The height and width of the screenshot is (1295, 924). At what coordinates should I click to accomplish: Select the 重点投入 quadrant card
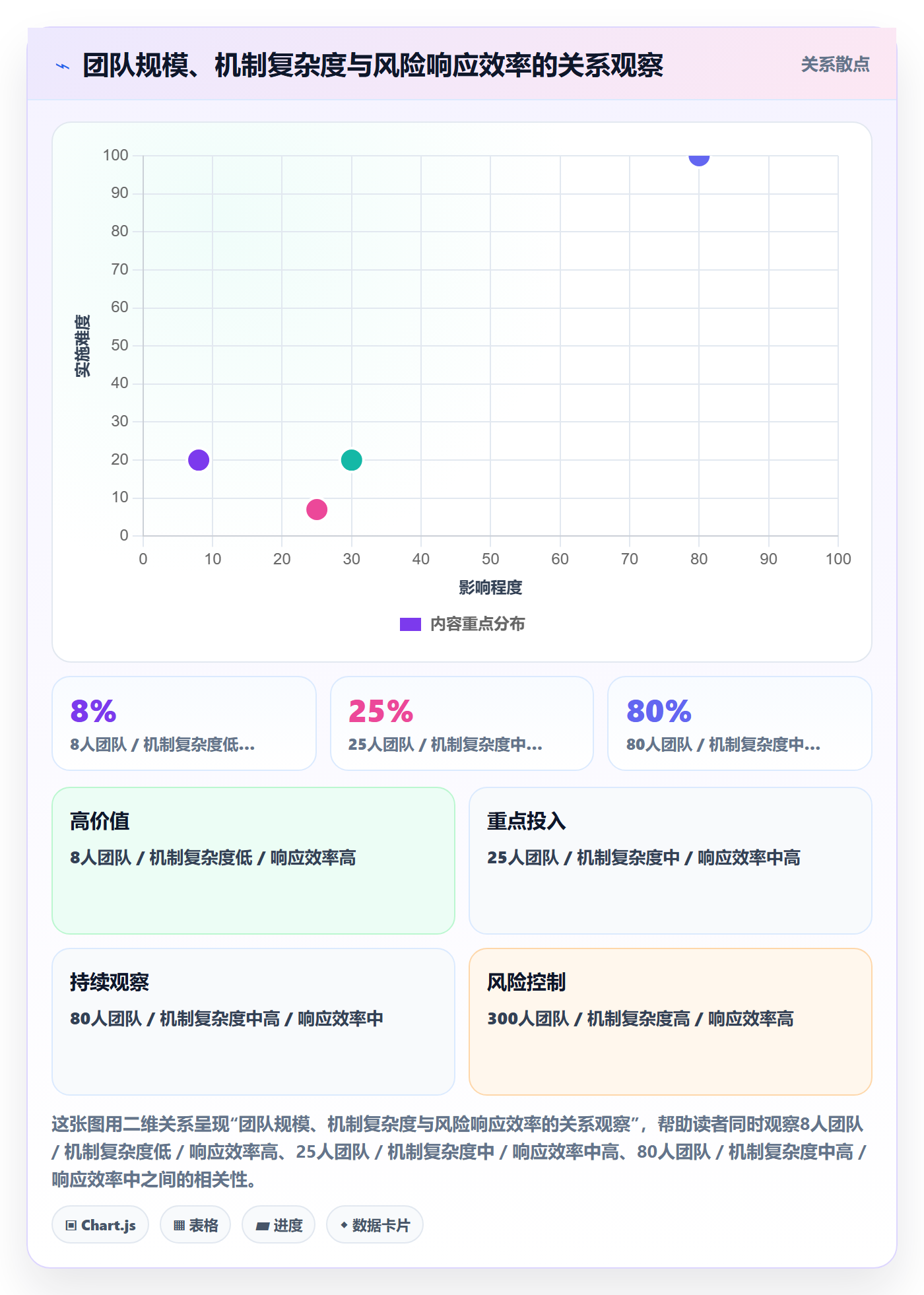click(671, 861)
